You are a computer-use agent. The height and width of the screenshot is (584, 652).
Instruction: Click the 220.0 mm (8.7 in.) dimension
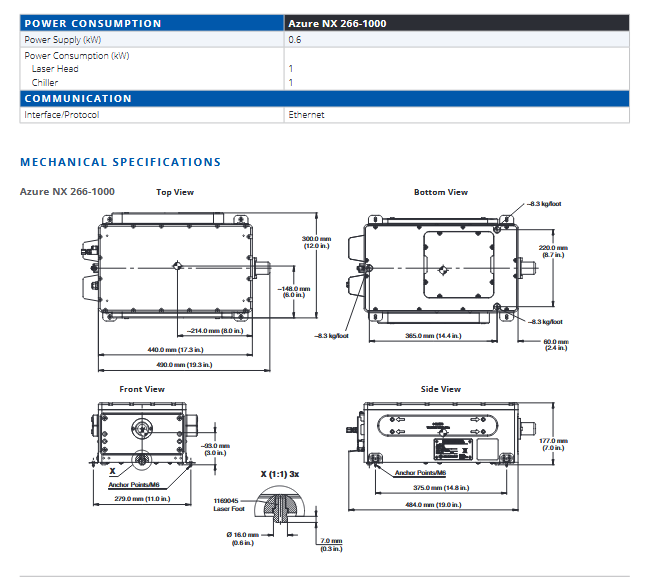point(553,251)
